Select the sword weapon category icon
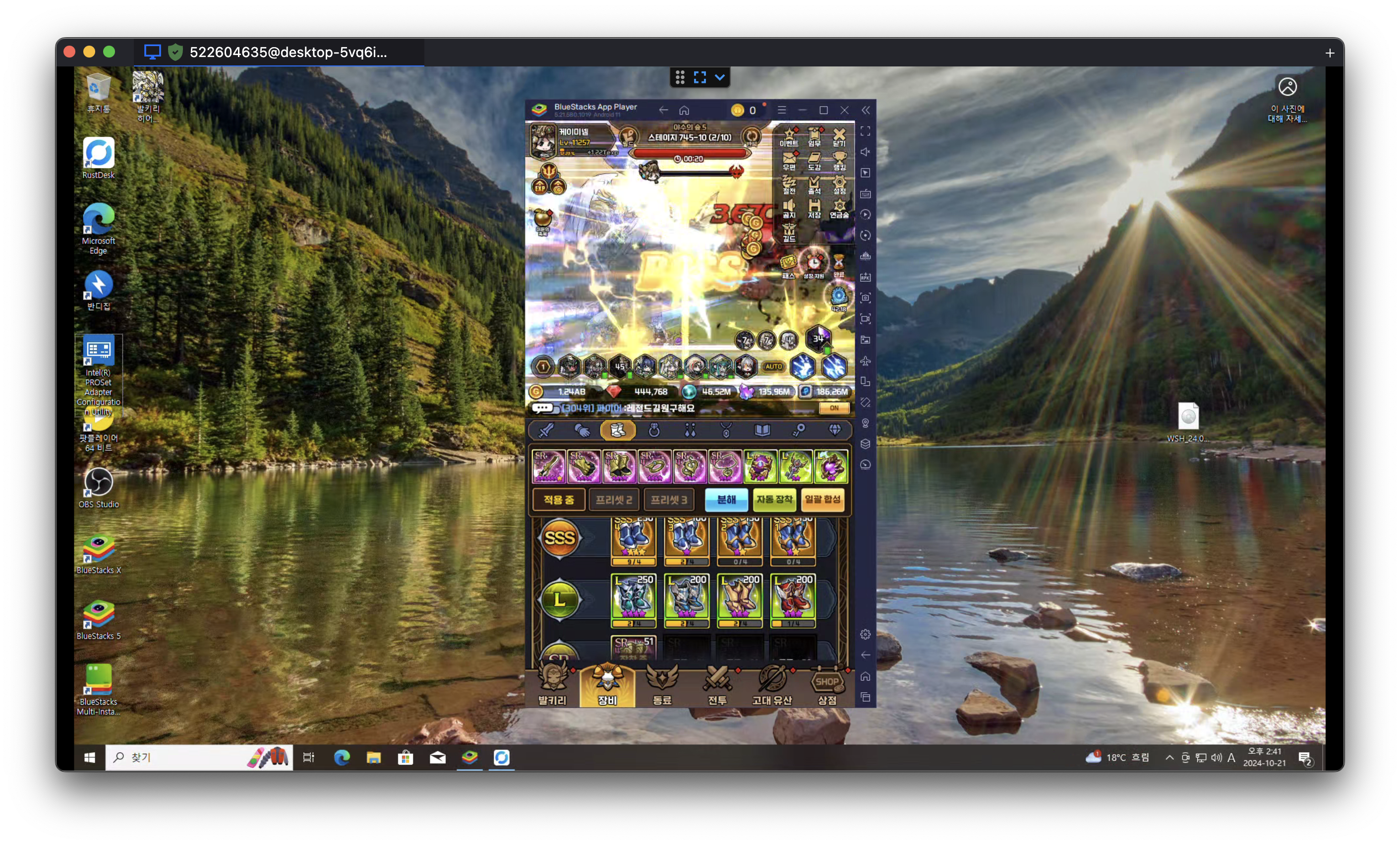The width and height of the screenshot is (1400, 845). (546, 430)
